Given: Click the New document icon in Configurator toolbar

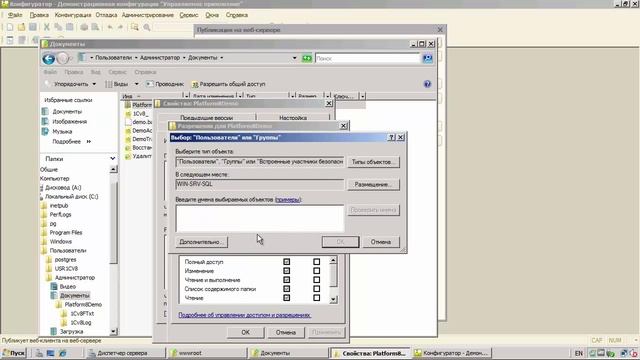Looking at the screenshot, I should (10, 27).
